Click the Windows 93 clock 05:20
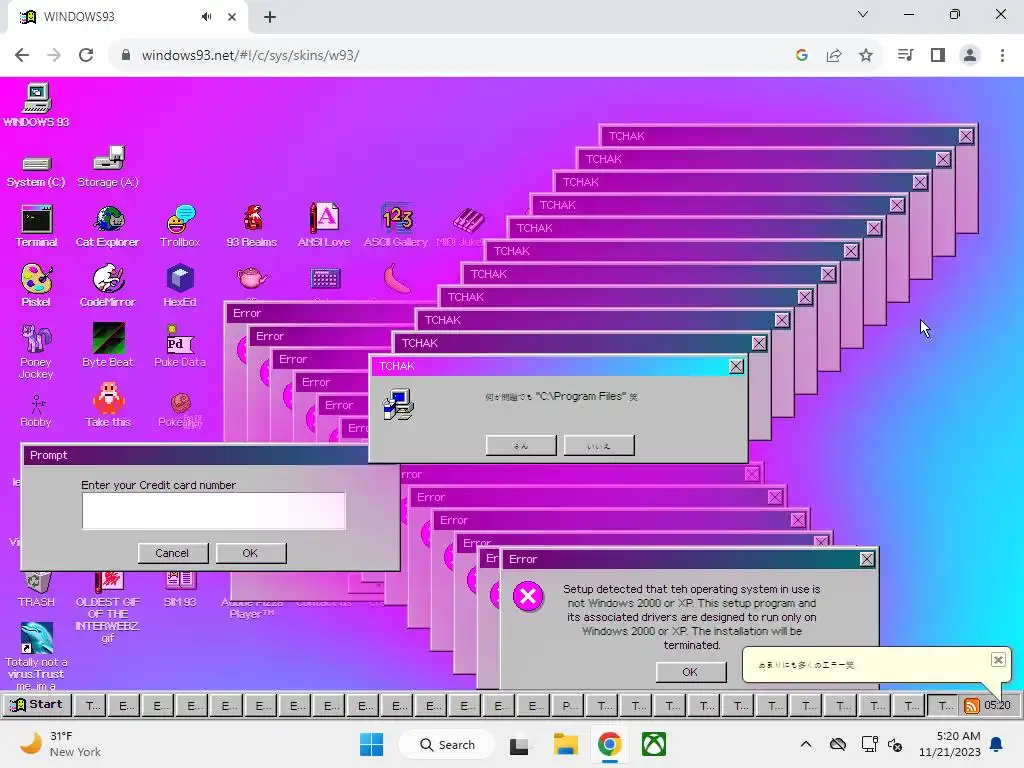 997,705
